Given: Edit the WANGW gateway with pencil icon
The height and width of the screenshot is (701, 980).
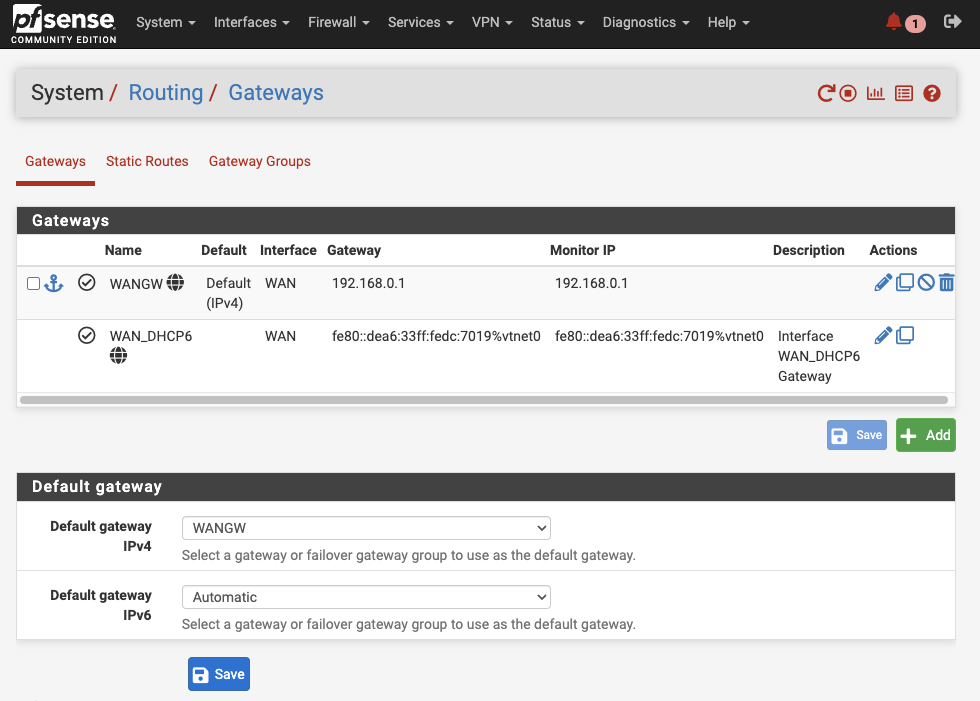Looking at the screenshot, I should click(883, 283).
